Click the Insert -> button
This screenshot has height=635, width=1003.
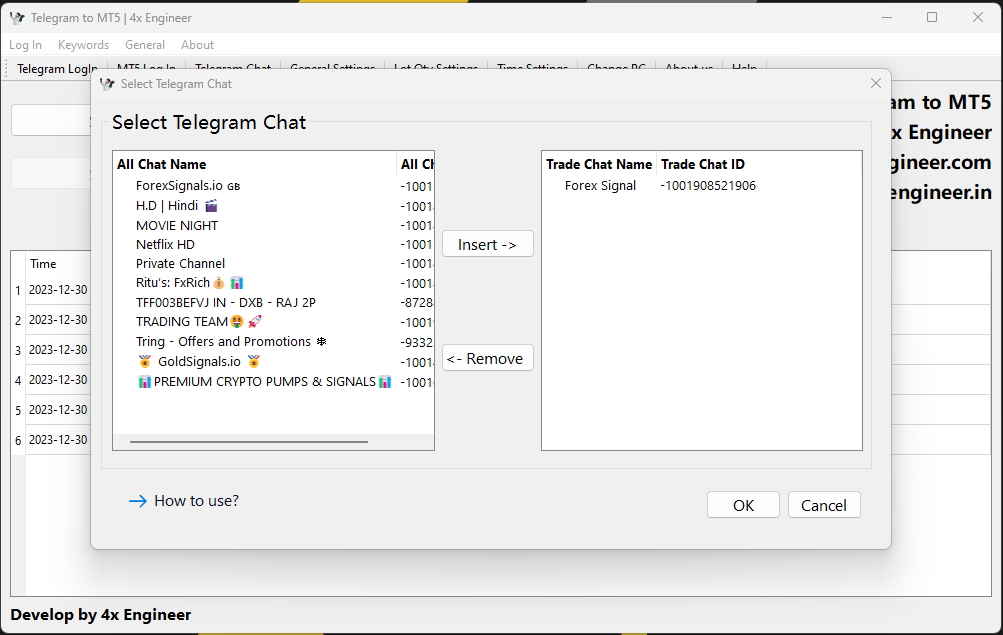coord(487,244)
